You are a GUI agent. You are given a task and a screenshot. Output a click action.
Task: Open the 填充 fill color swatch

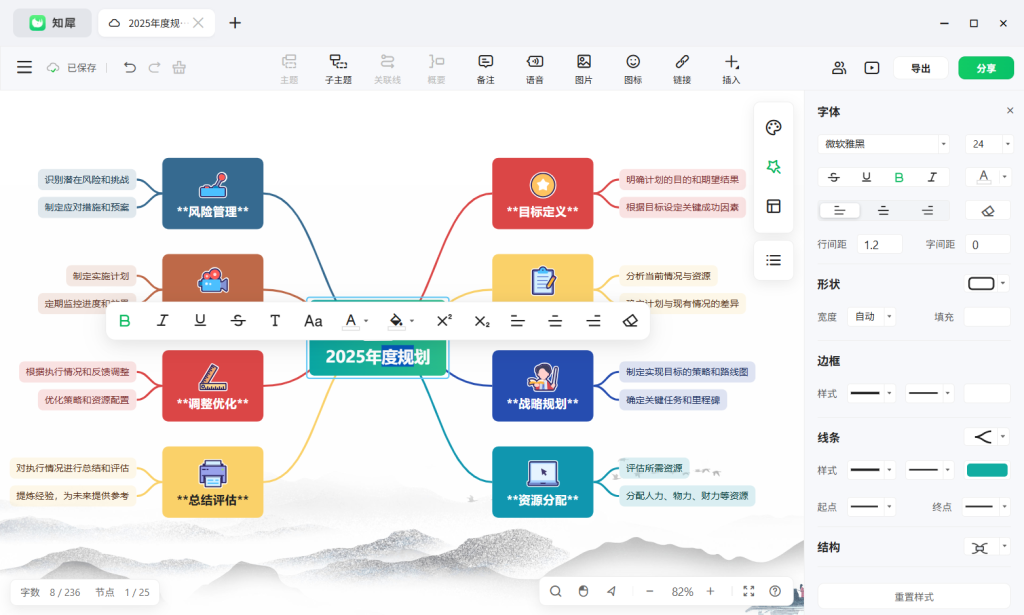click(x=987, y=317)
